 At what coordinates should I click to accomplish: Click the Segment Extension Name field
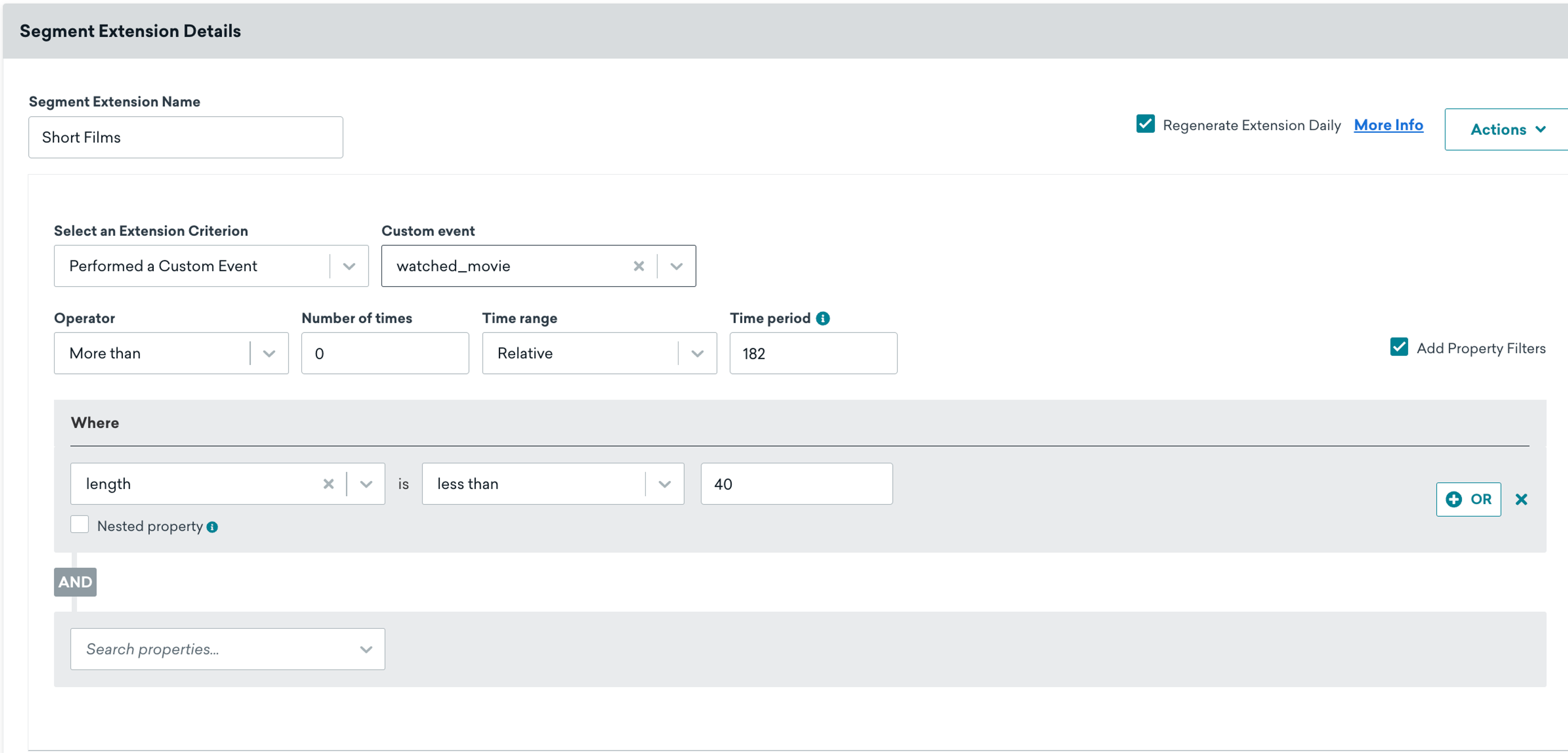pos(186,138)
